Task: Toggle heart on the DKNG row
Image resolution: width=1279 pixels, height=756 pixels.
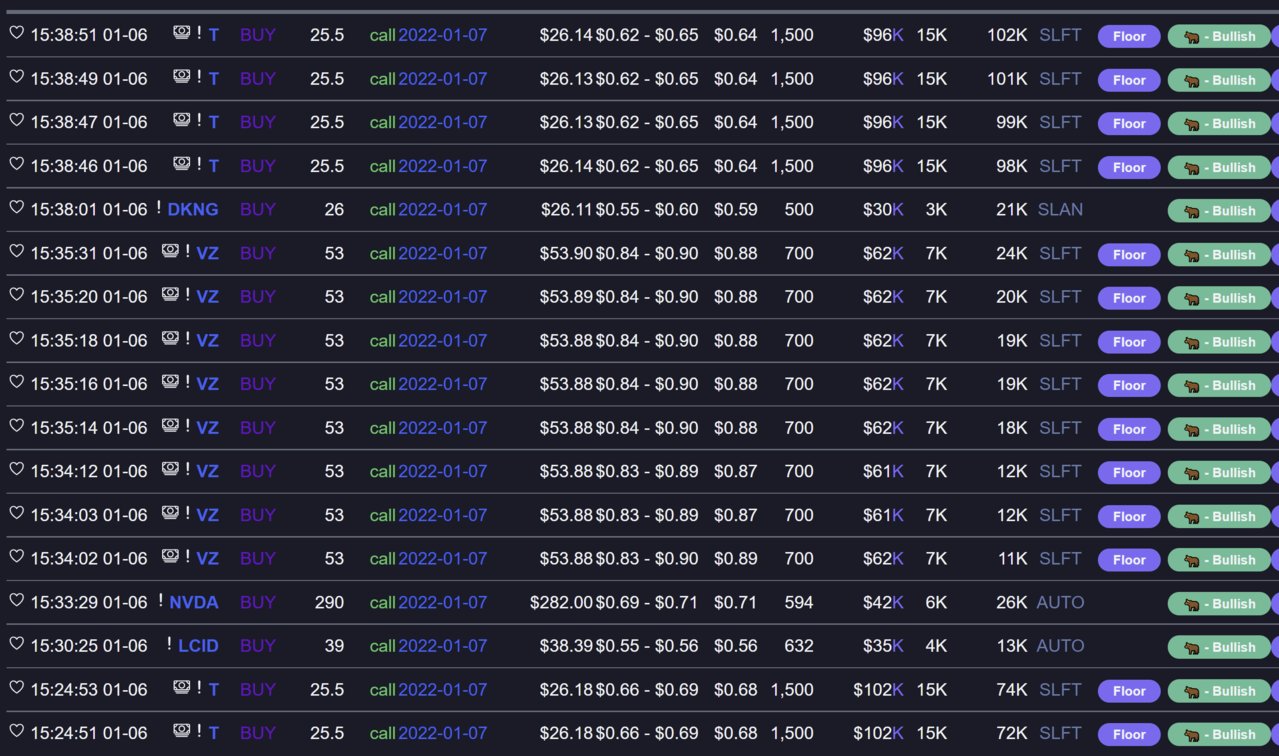Action: (16, 208)
